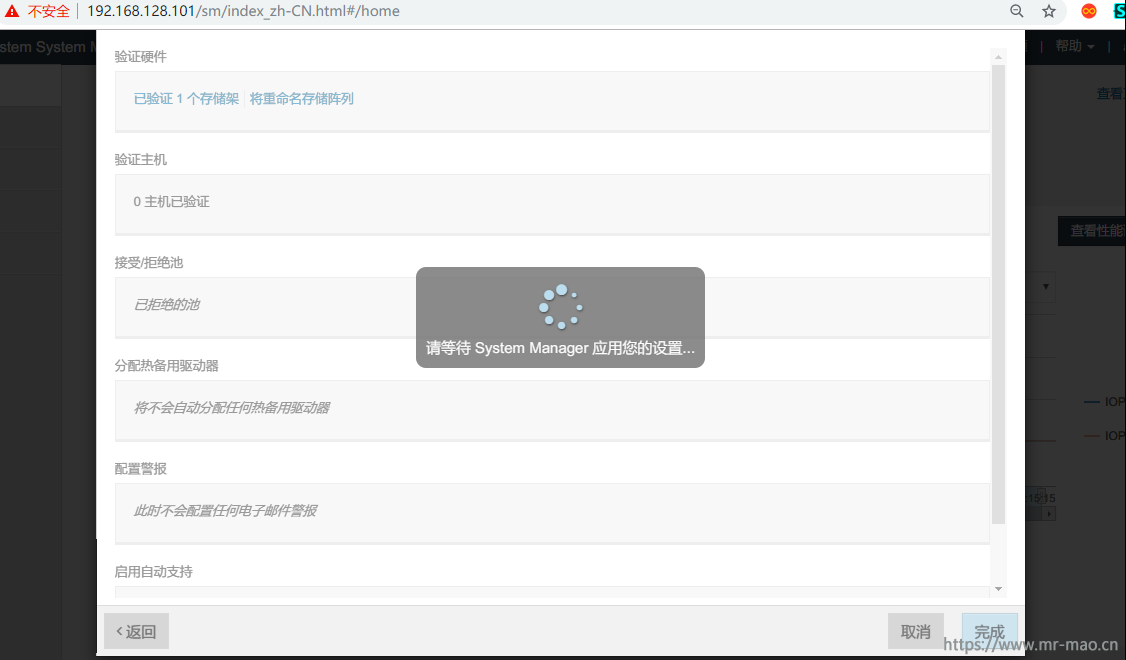Image resolution: width=1126 pixels, height=660 pixels.
Task: Click the '请等待 System Manager' waiting message
Action: [x=560, y=348]
